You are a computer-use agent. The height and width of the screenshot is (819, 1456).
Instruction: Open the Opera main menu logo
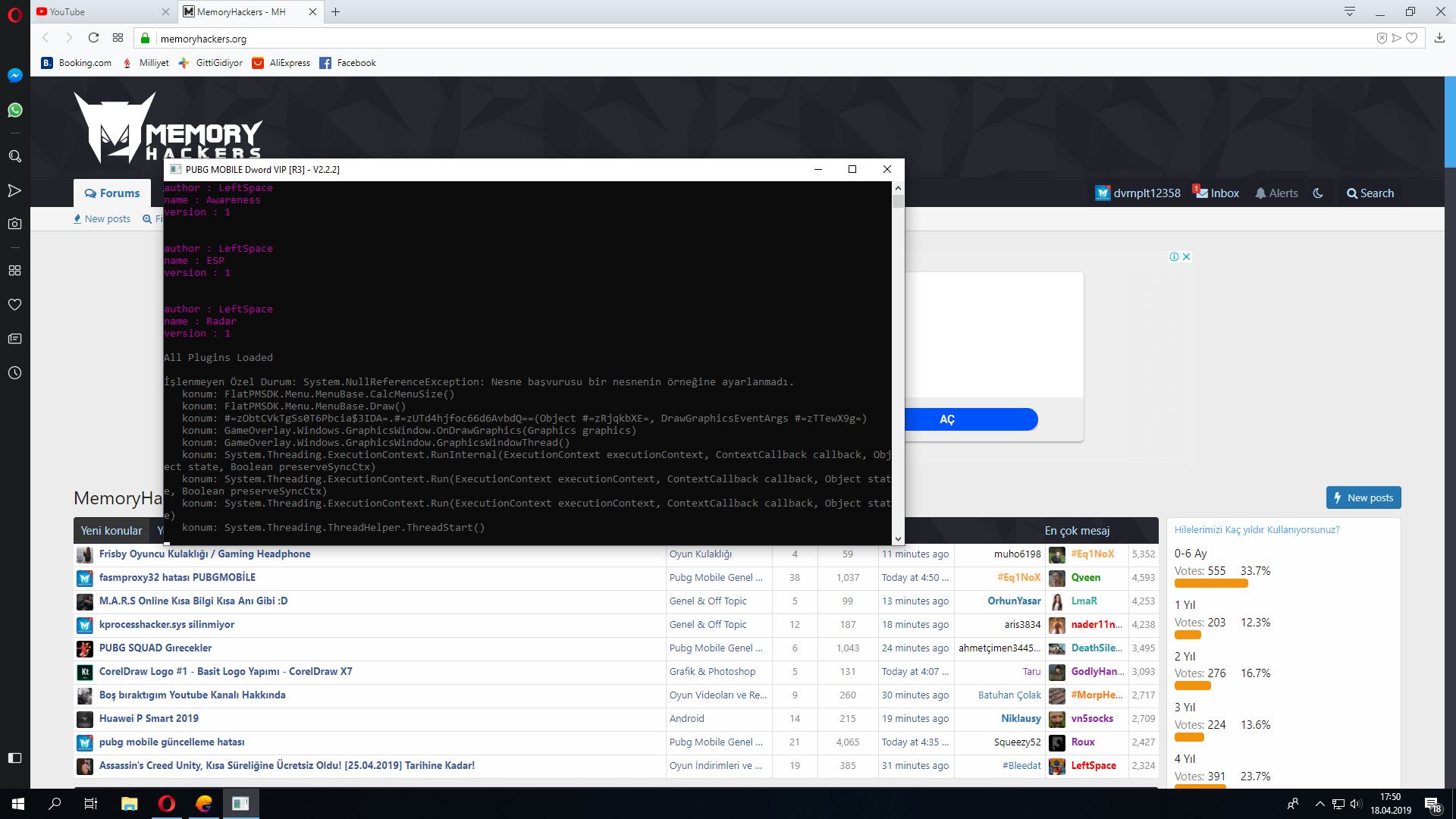tap(14, 14)
